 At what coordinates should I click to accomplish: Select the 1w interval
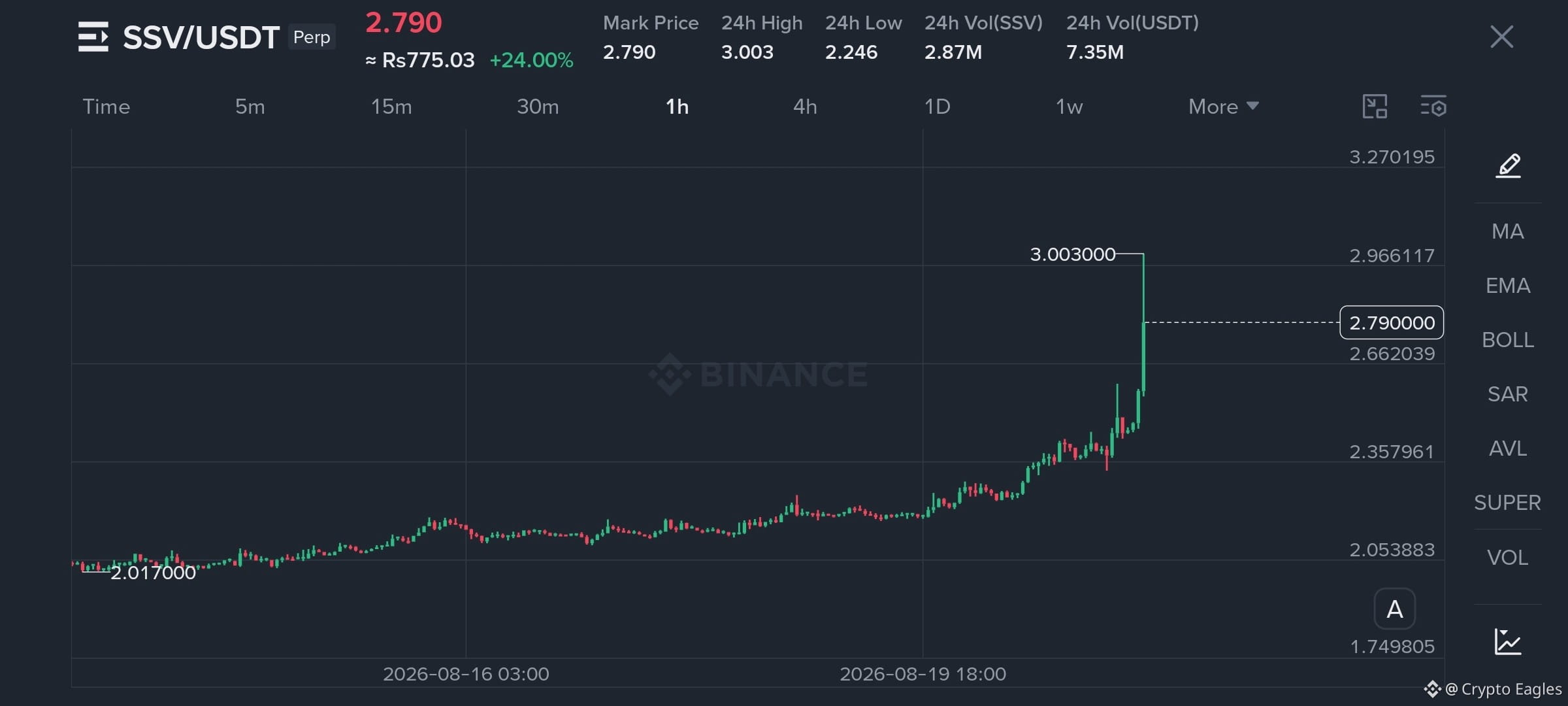pyautogui.click(x=1070, y=107)
